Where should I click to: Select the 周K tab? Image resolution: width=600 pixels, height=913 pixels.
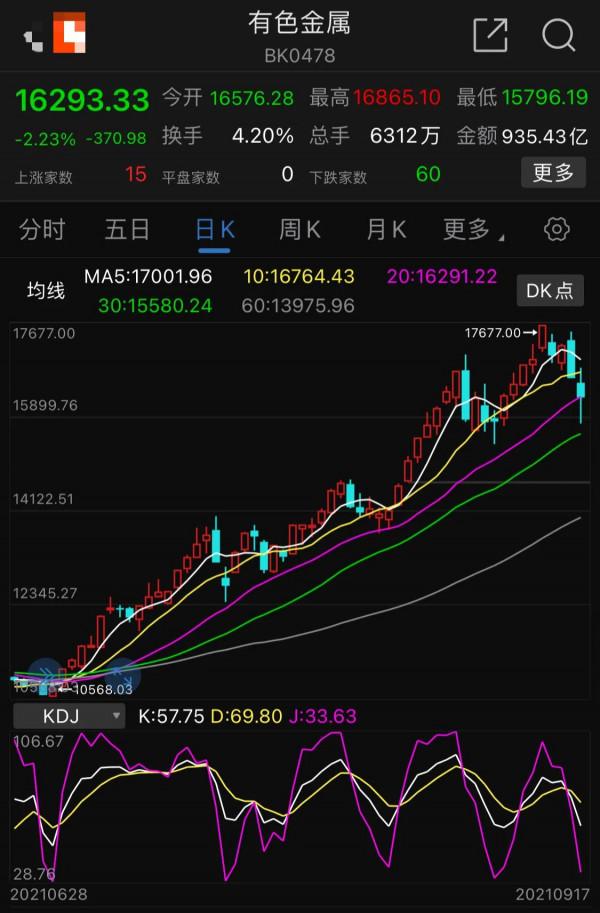(x=299, y=229)
